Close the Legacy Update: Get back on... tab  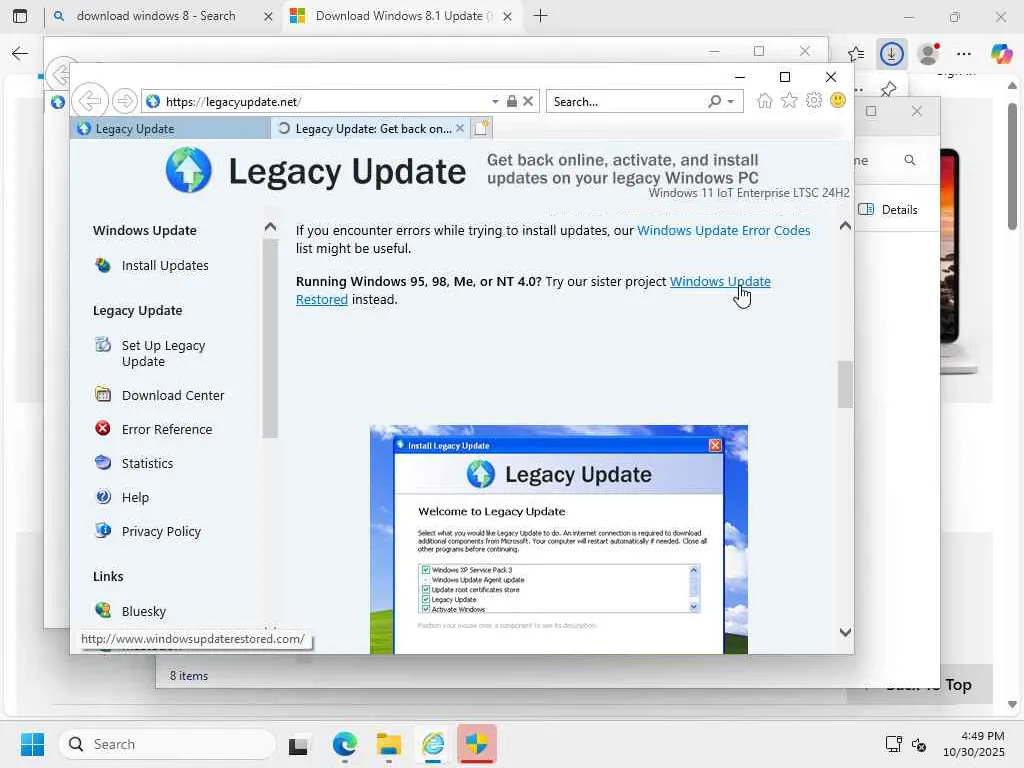[460, 129]
